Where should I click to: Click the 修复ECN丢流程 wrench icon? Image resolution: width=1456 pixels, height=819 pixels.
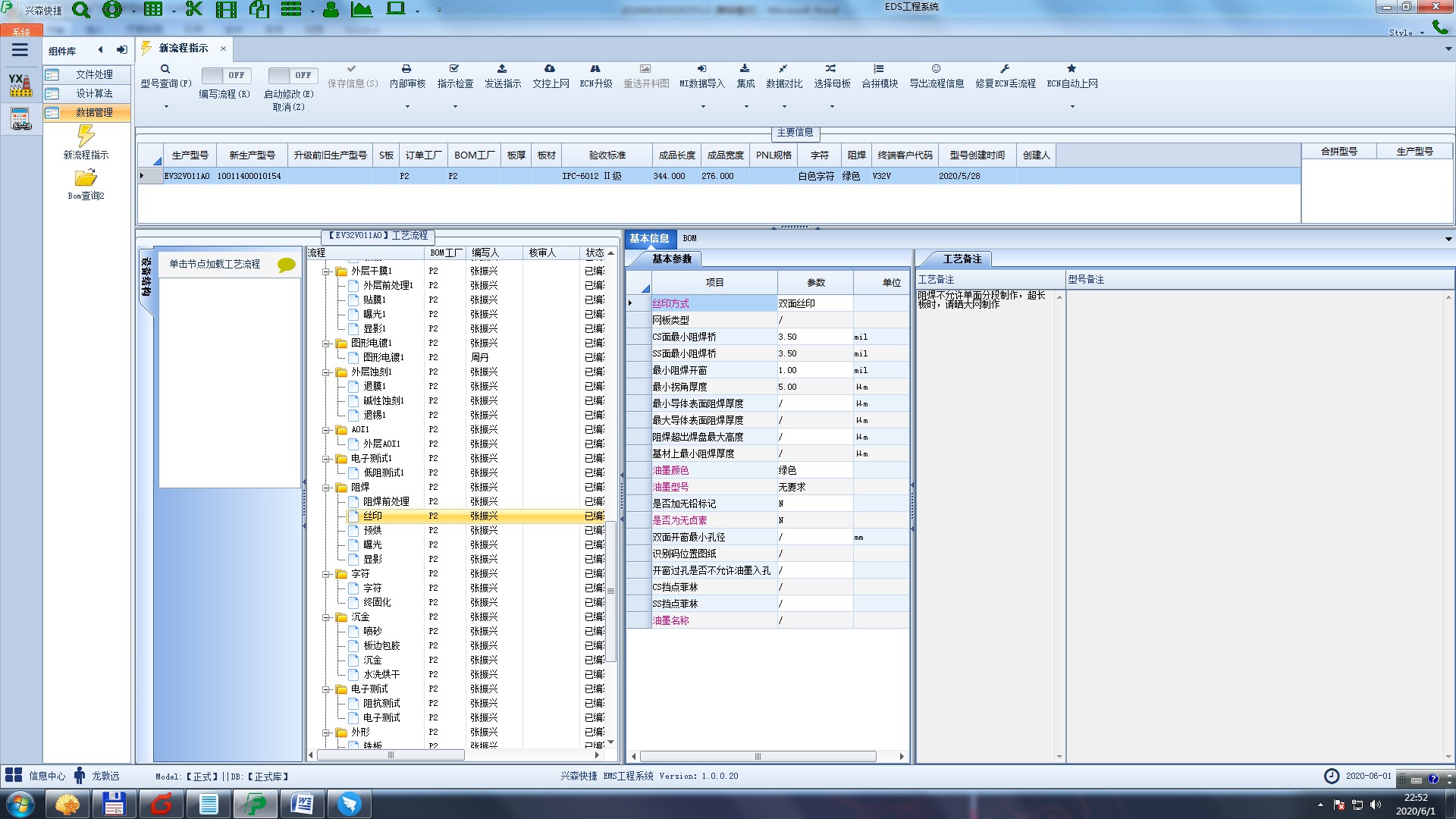[1005, 69]
